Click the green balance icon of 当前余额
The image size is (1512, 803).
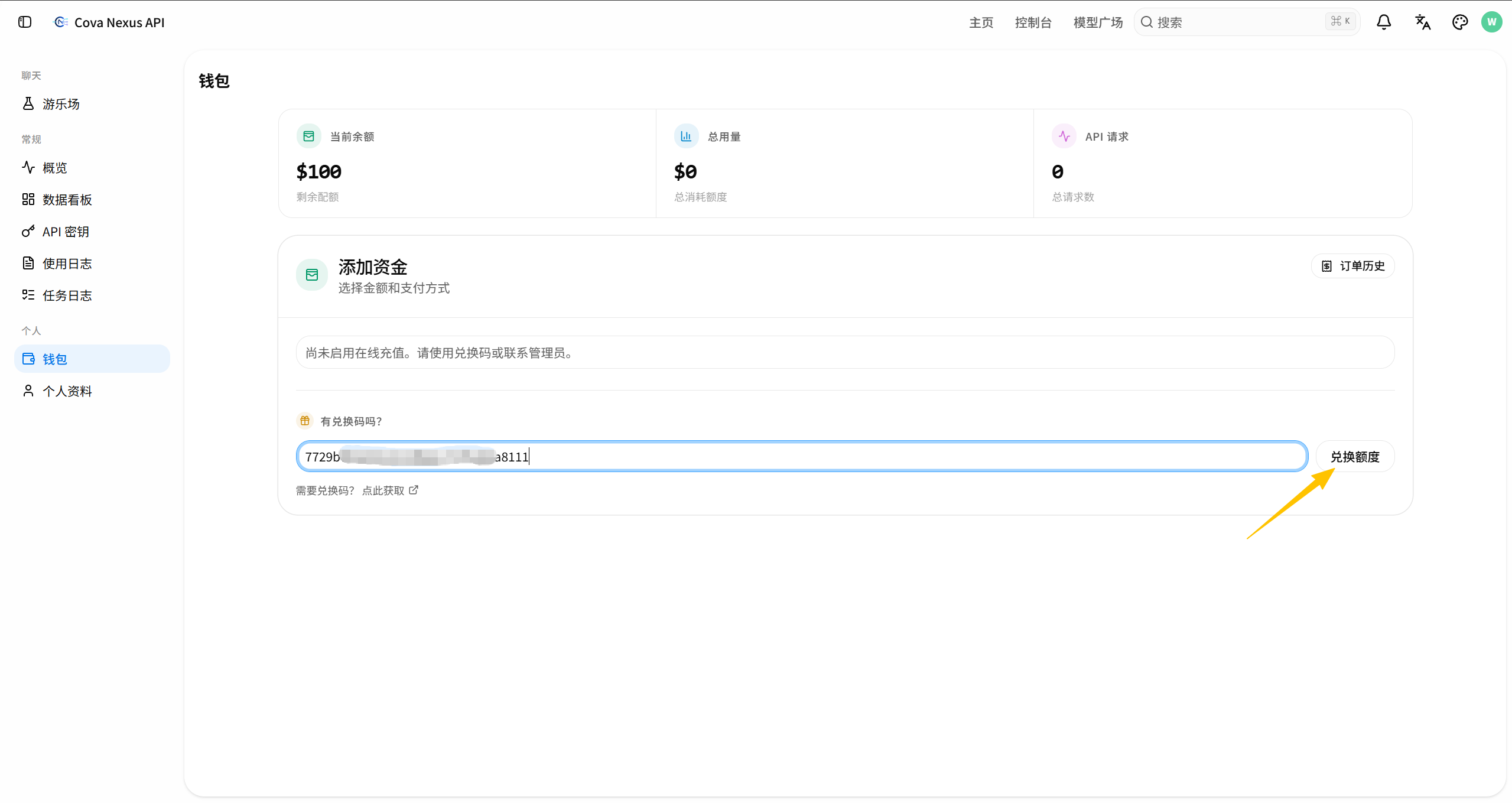(x=309, y=136)
